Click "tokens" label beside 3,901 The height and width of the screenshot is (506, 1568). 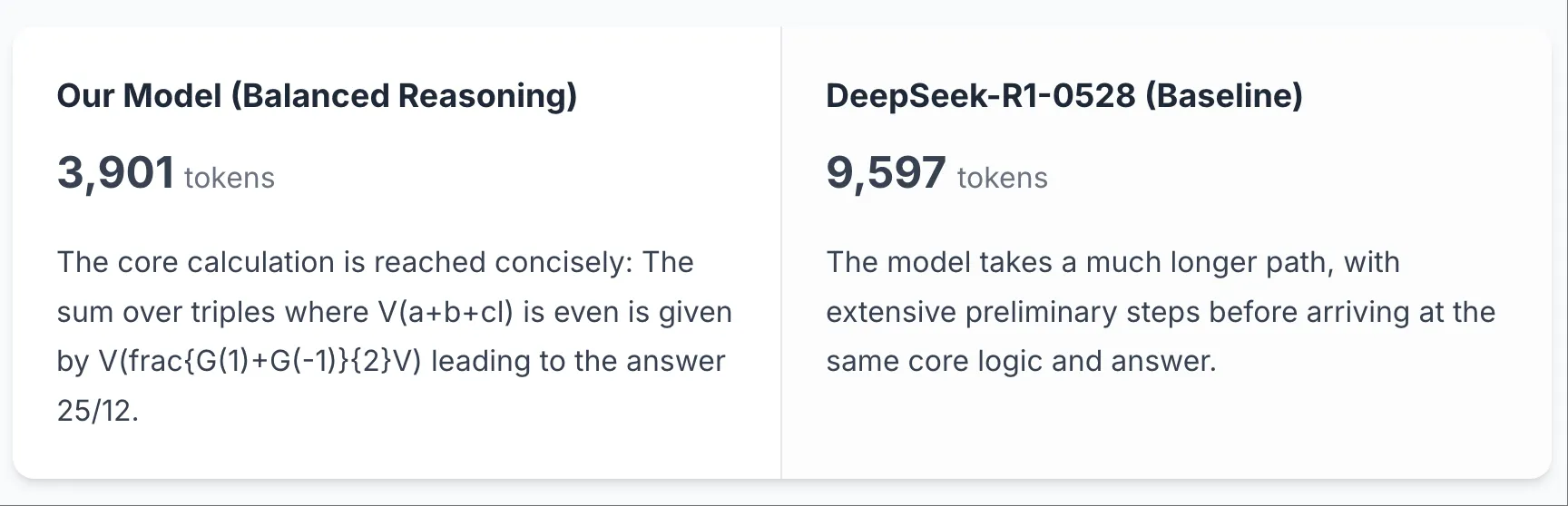pyautogui.click(x=230, y=178)
